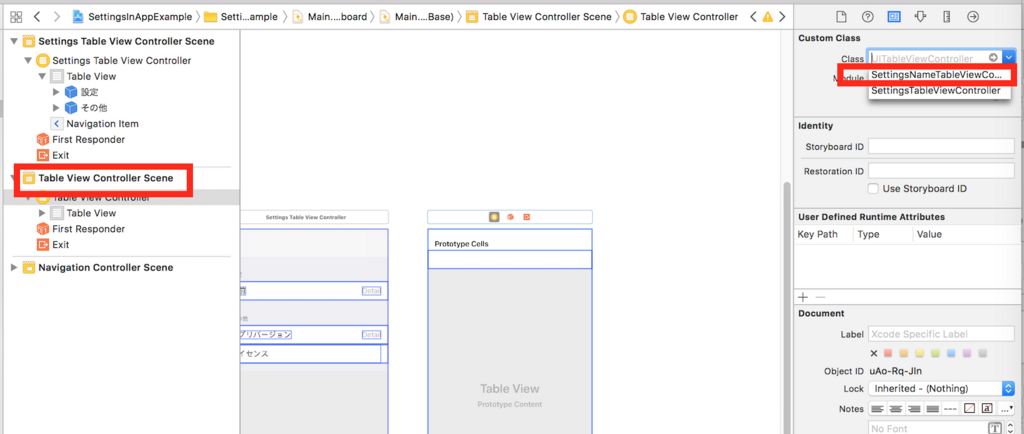Screen dimensions: 1024x434
Task: Pick the red label color
Action: point(888,353)
